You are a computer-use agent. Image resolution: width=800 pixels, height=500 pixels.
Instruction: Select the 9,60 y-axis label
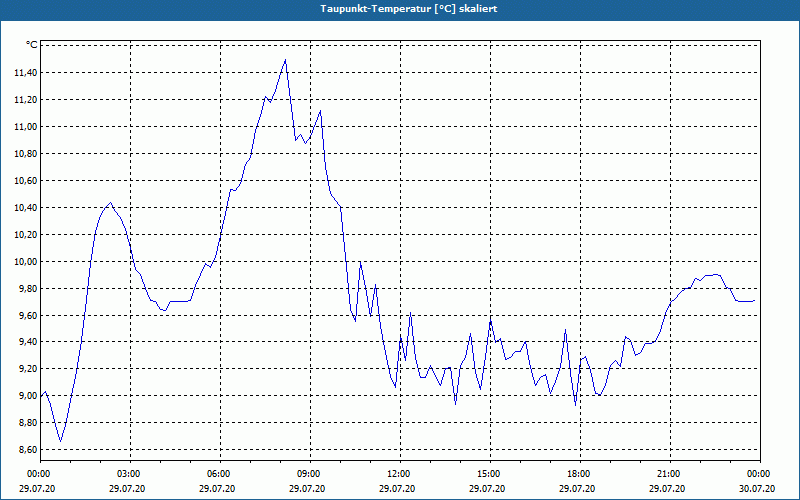(x=28, y=316)
